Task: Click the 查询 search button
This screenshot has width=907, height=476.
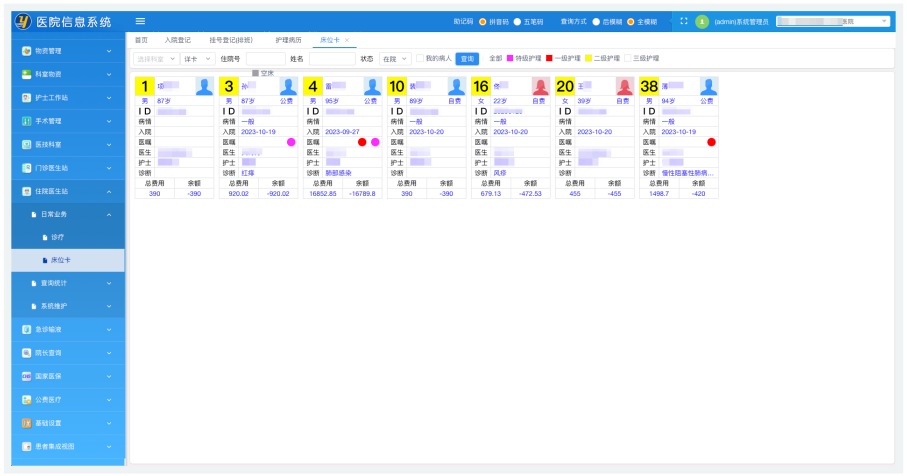Action: [x=467, y=59]
